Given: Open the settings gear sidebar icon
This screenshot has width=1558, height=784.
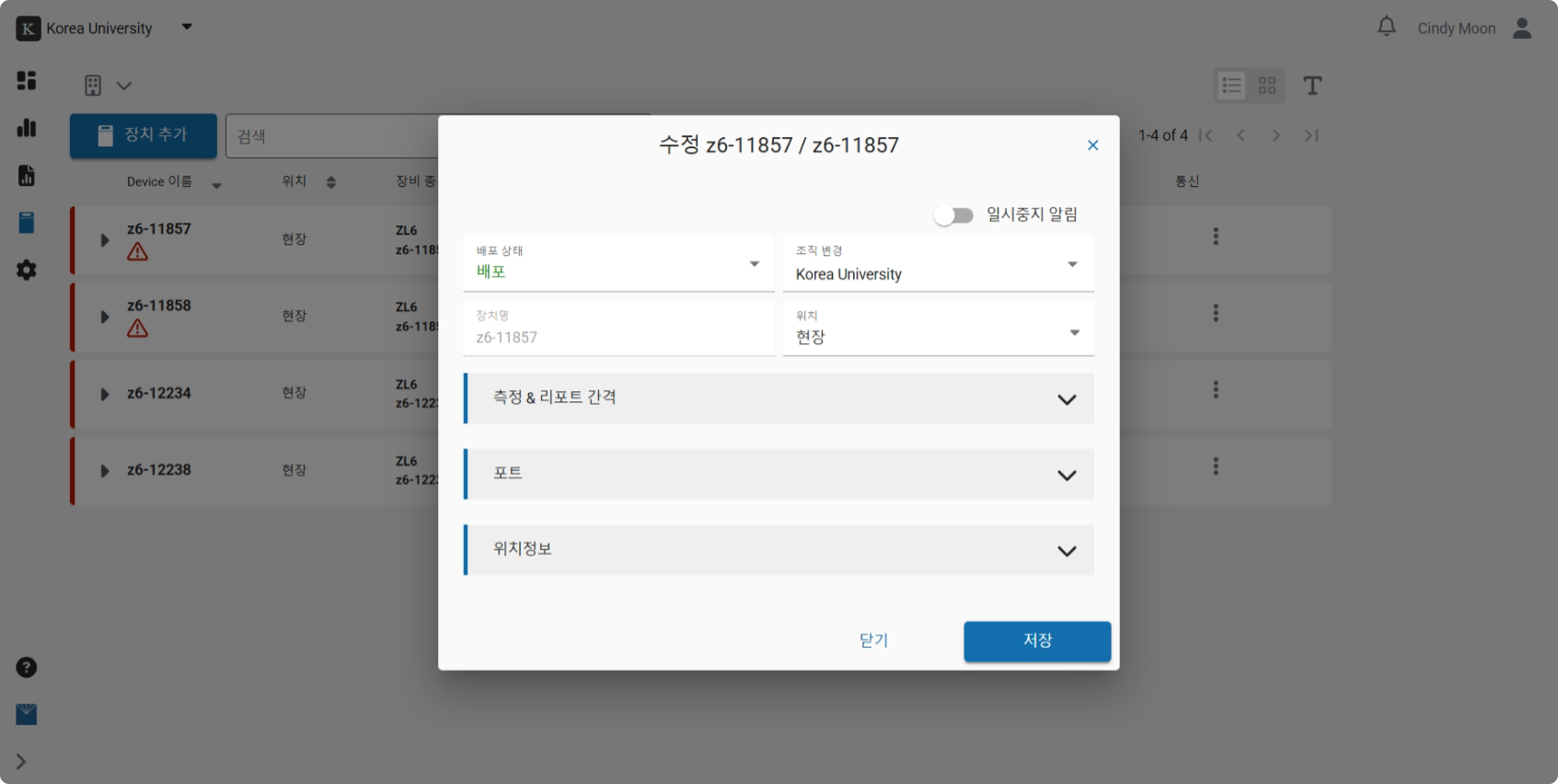Looking at the screenshot, I should click(27, 270).
